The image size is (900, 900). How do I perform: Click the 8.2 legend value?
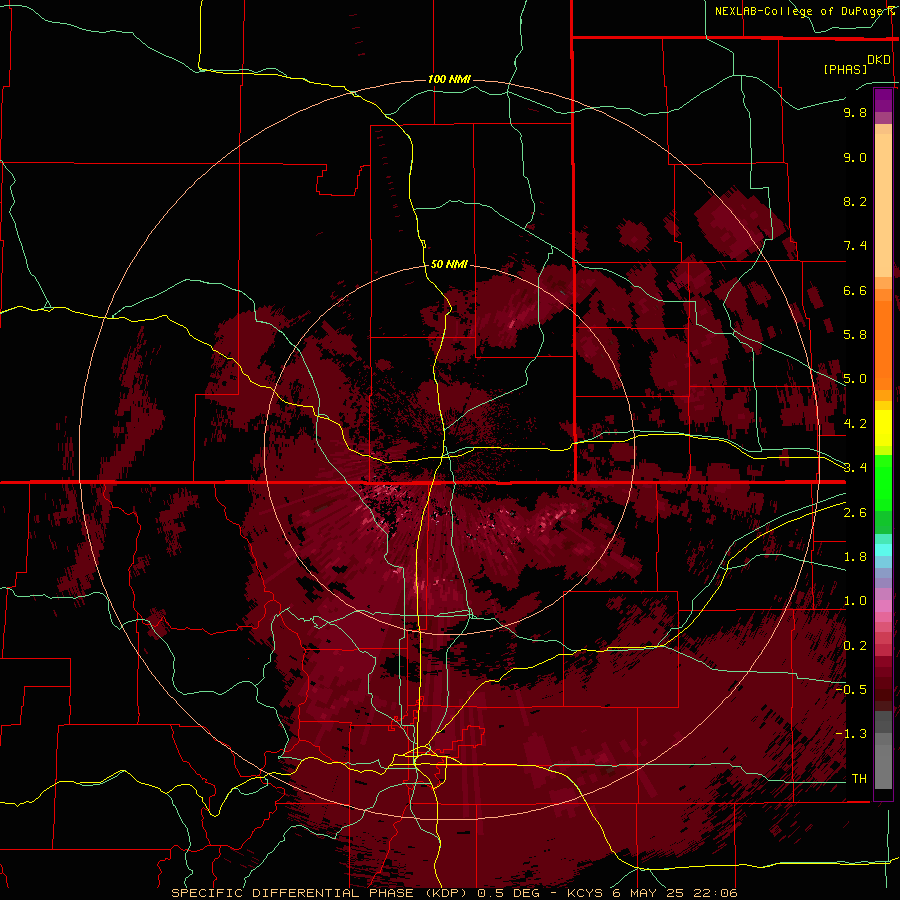coord(855,201)
